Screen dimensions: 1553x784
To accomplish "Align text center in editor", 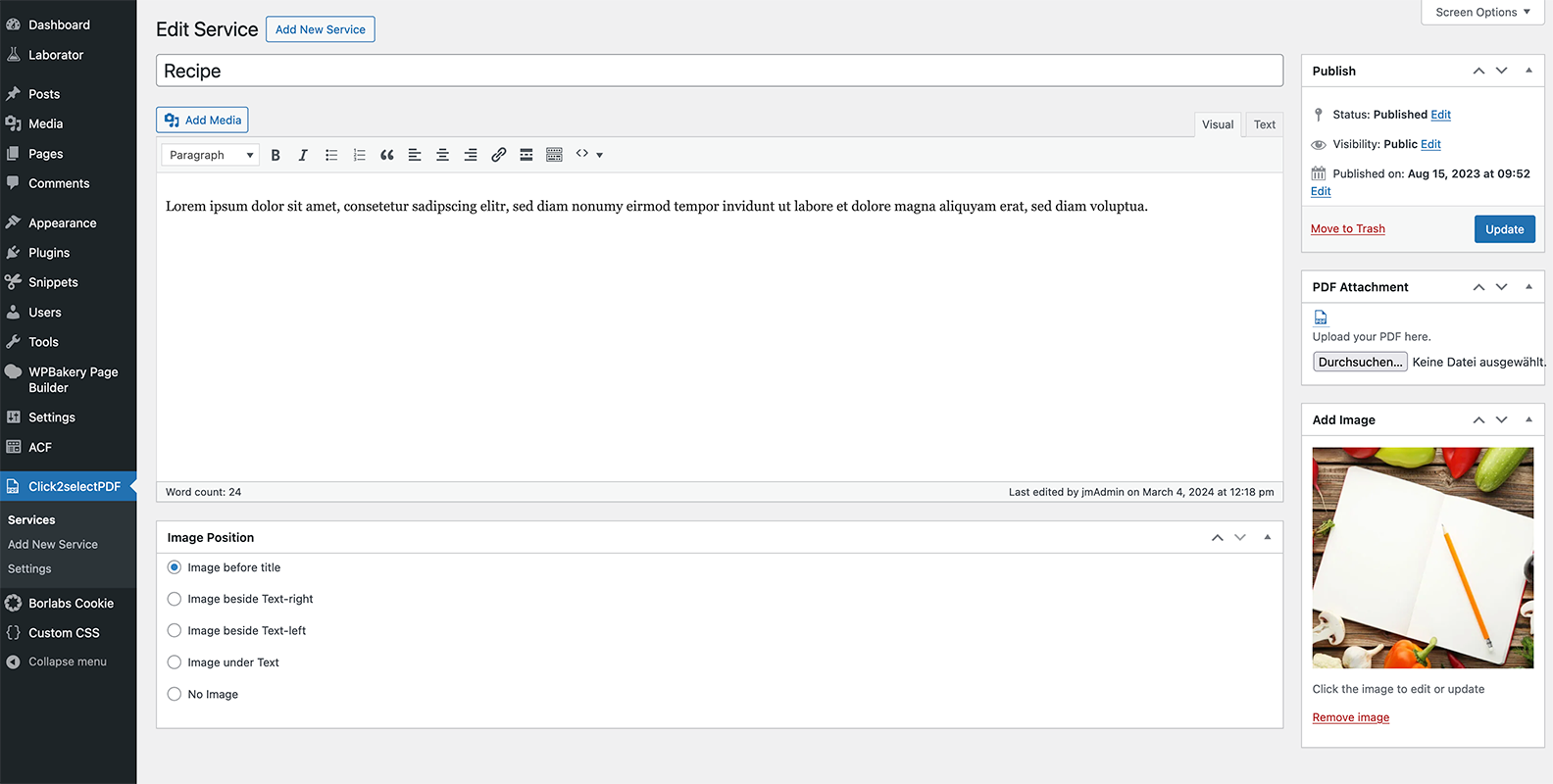I will tap(443, 155).
